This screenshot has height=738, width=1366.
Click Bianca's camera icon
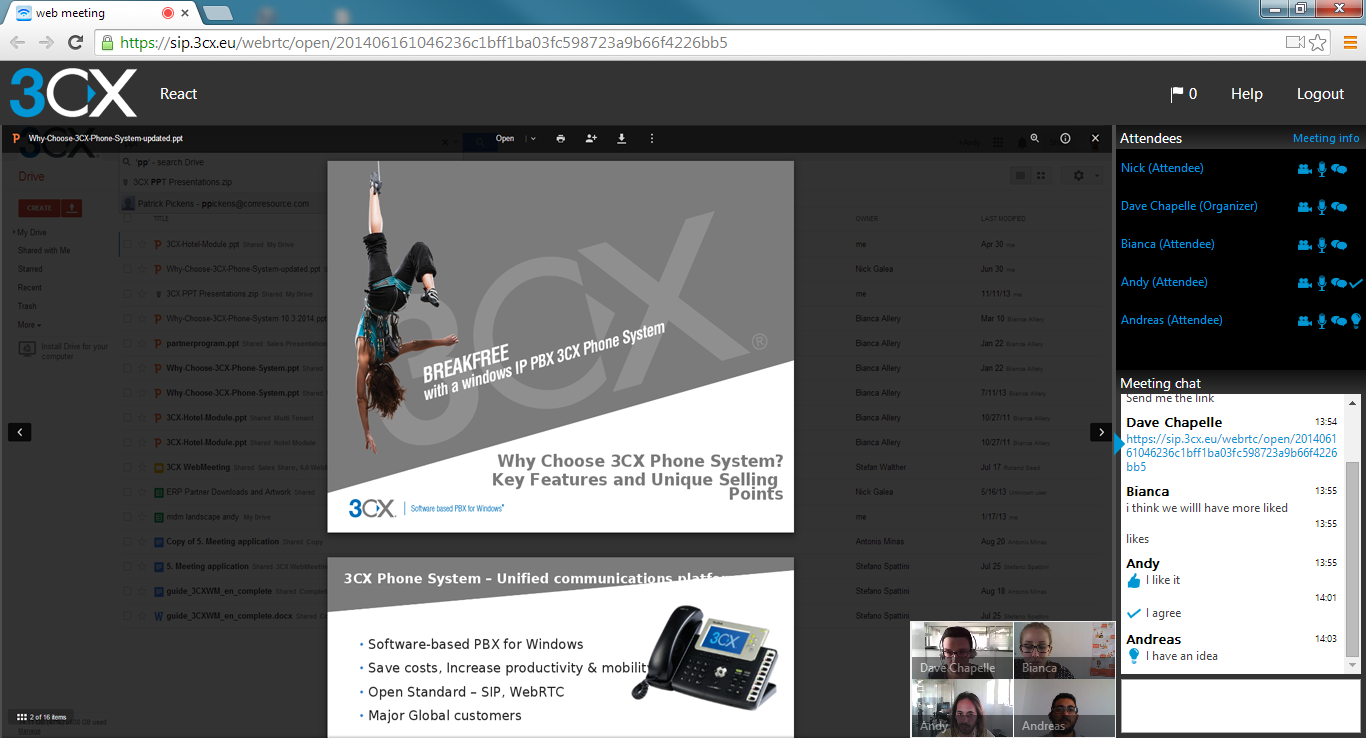(x=1304, y=245)
